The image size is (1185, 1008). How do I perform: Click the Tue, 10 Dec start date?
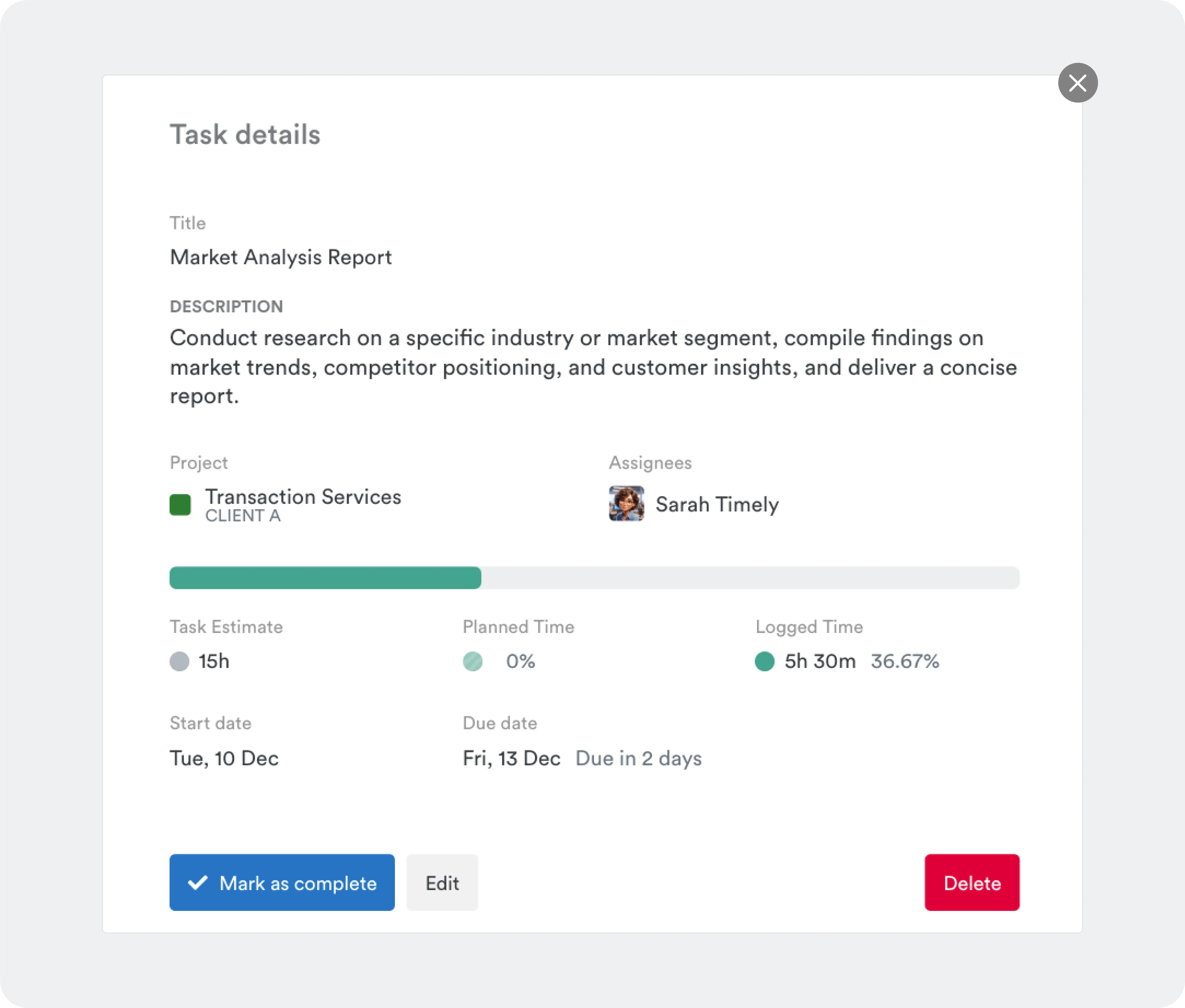(x=224, y=758)
